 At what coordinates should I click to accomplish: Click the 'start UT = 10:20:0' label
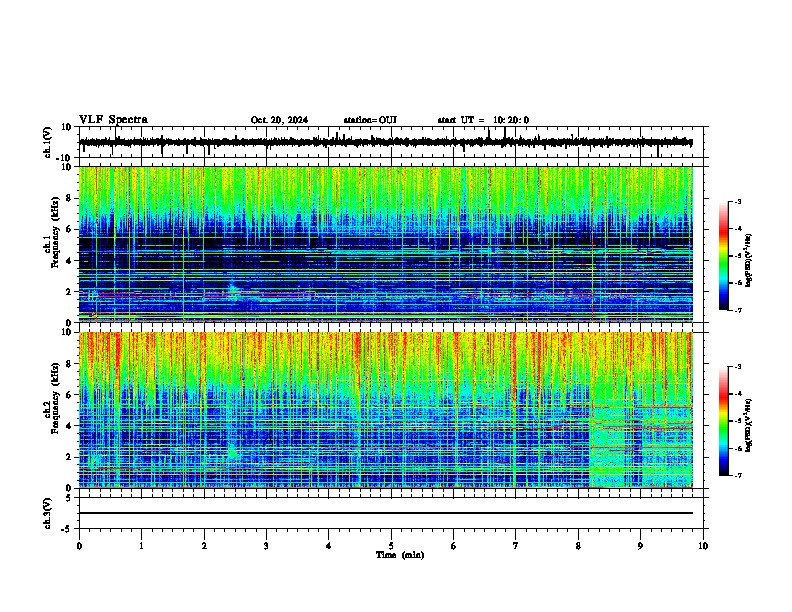click(483, 120)
